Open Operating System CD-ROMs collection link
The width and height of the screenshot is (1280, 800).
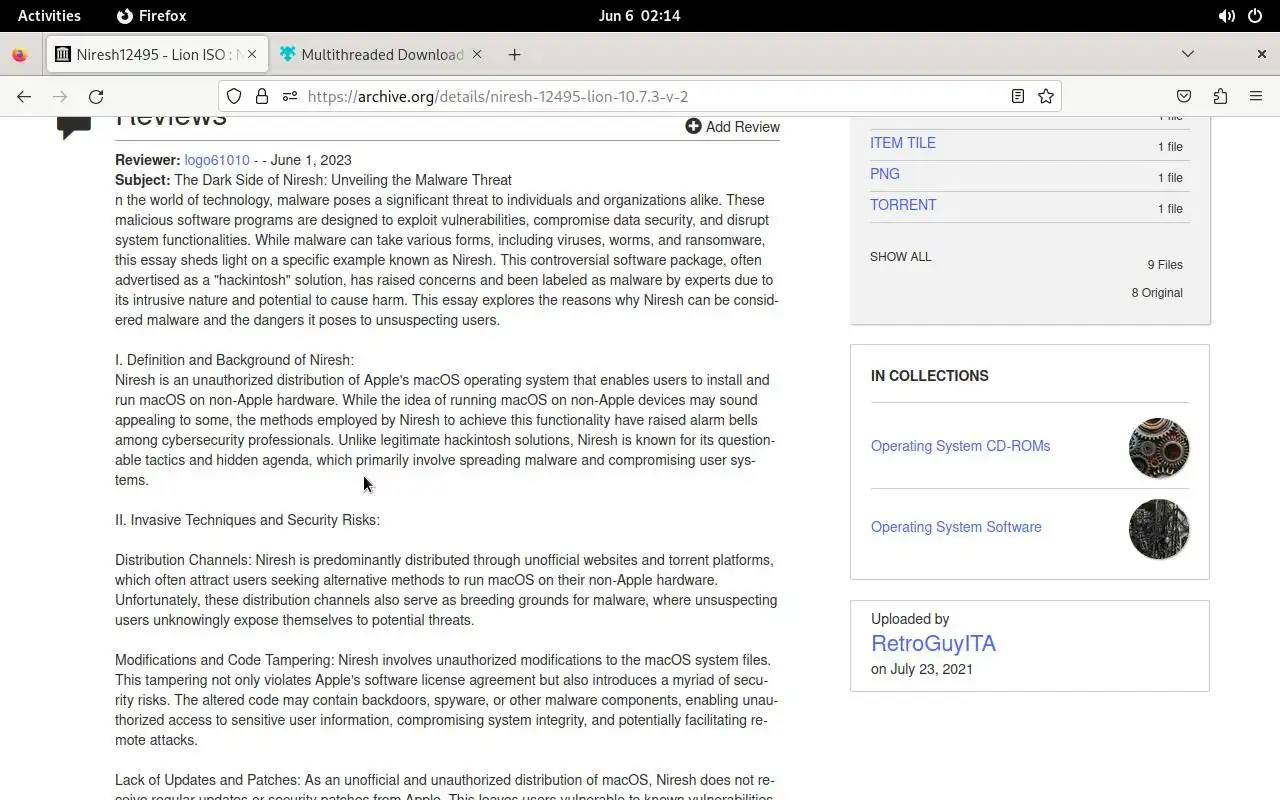(960, 446)
